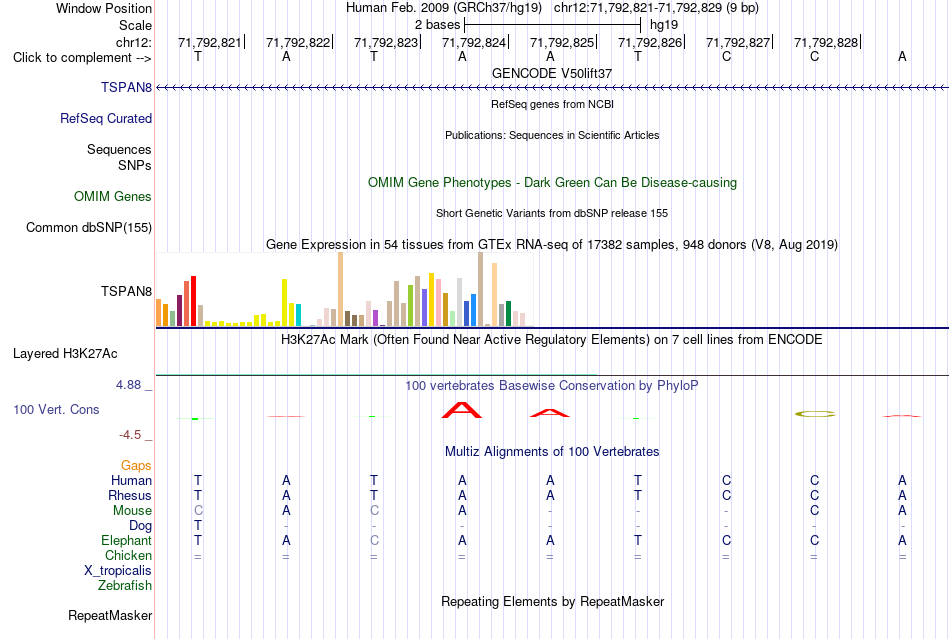This screenshot has width=950, height=639.
Task: Select the Human species label
Action: pos(131,480)
